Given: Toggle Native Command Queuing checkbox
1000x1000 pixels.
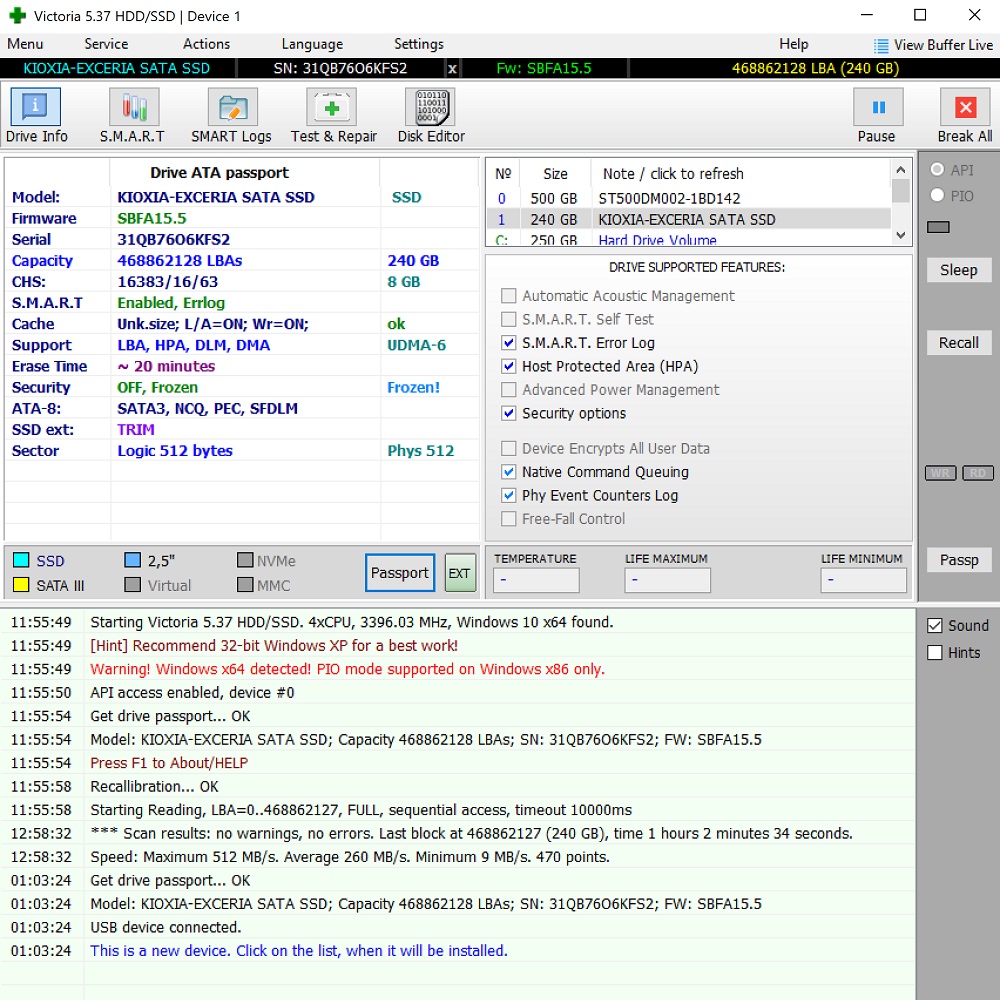Looking at the screenshot, I should [508, 472].
